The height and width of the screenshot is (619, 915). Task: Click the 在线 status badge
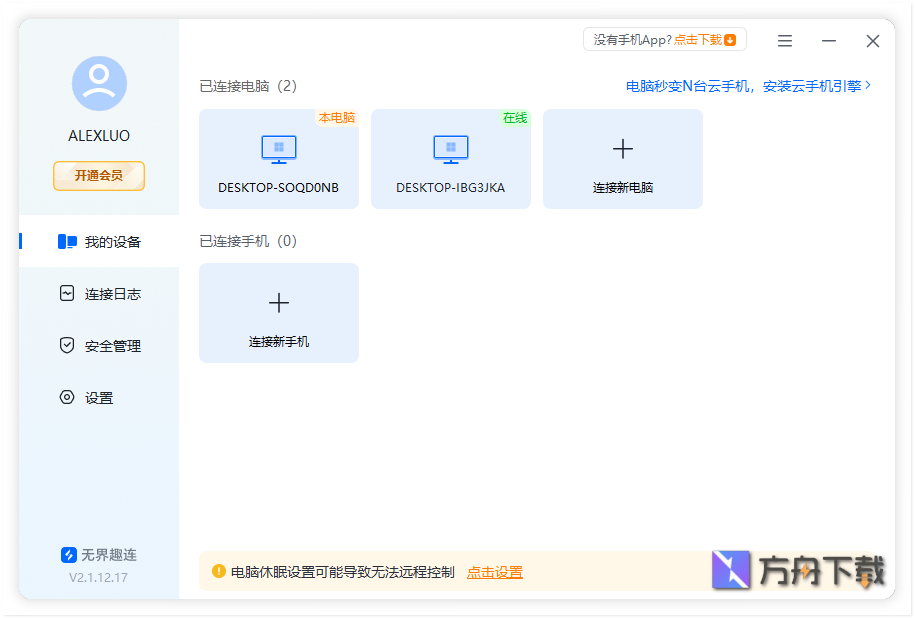click(515, 118)
